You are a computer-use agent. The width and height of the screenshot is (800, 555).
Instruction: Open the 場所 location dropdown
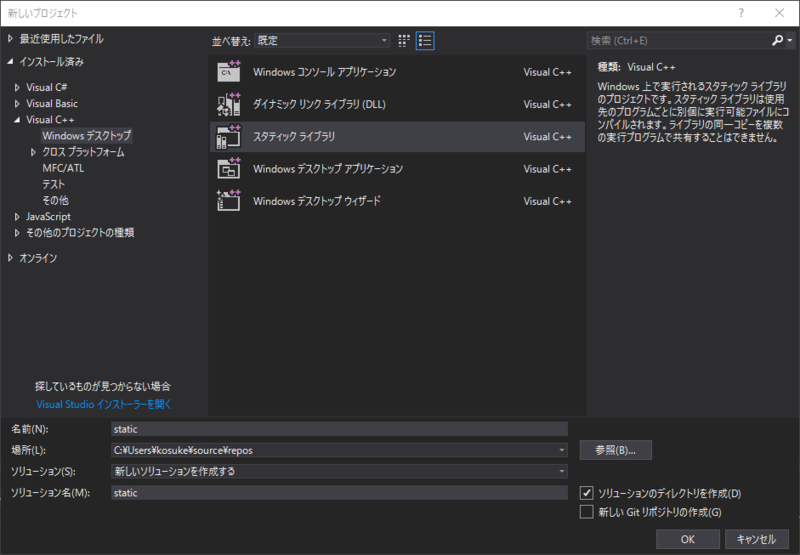(x=562, y=450)
